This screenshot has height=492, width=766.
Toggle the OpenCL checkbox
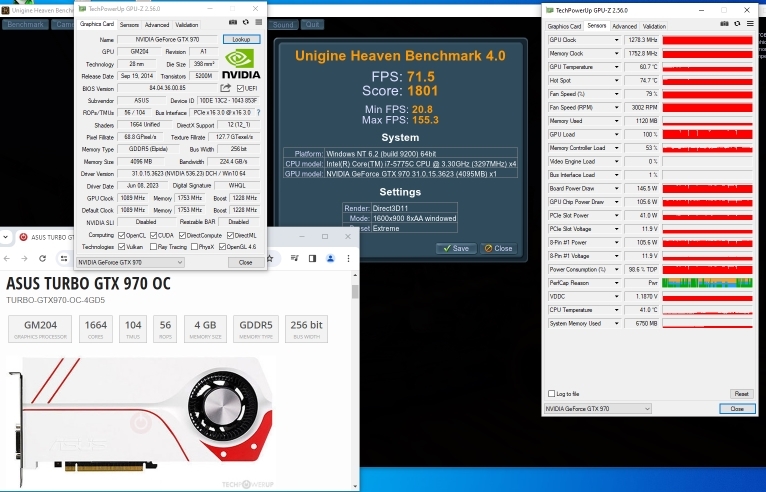click(x=122, y=235)
